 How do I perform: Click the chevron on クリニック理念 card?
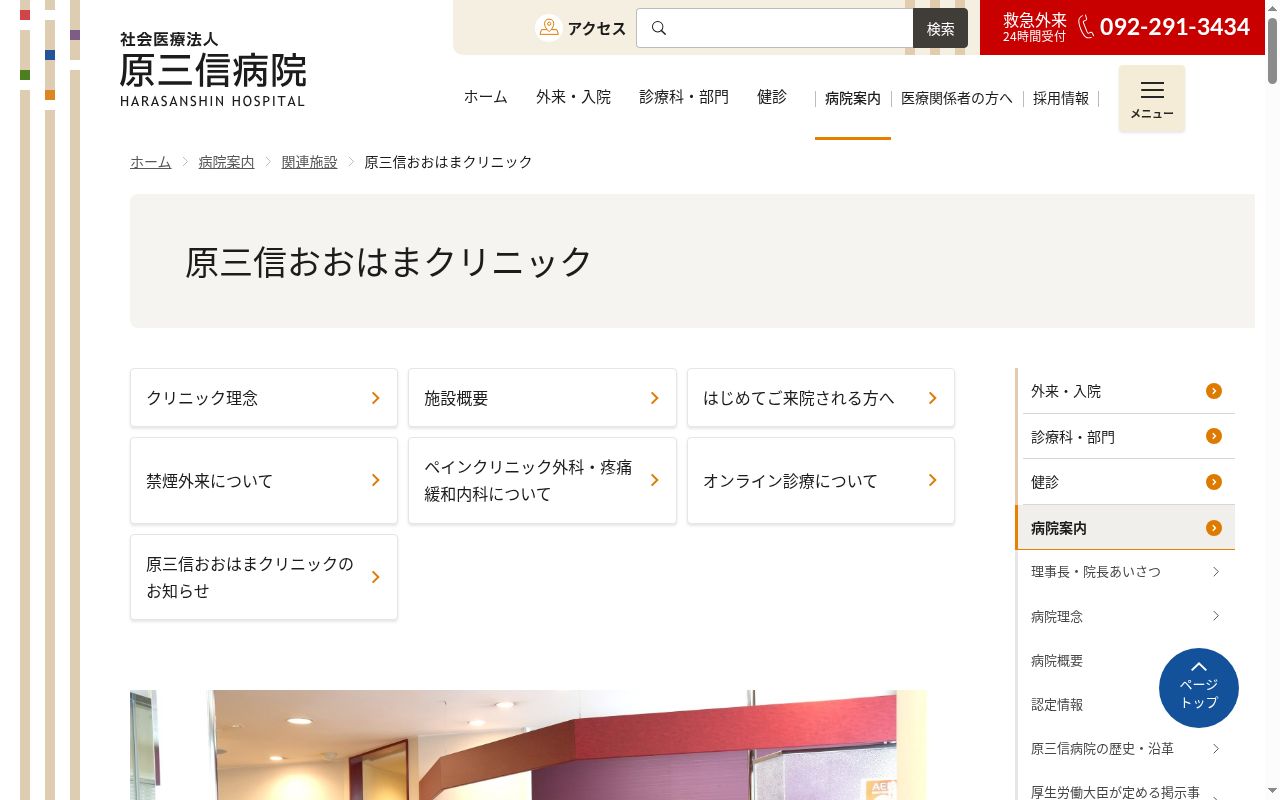376,398
